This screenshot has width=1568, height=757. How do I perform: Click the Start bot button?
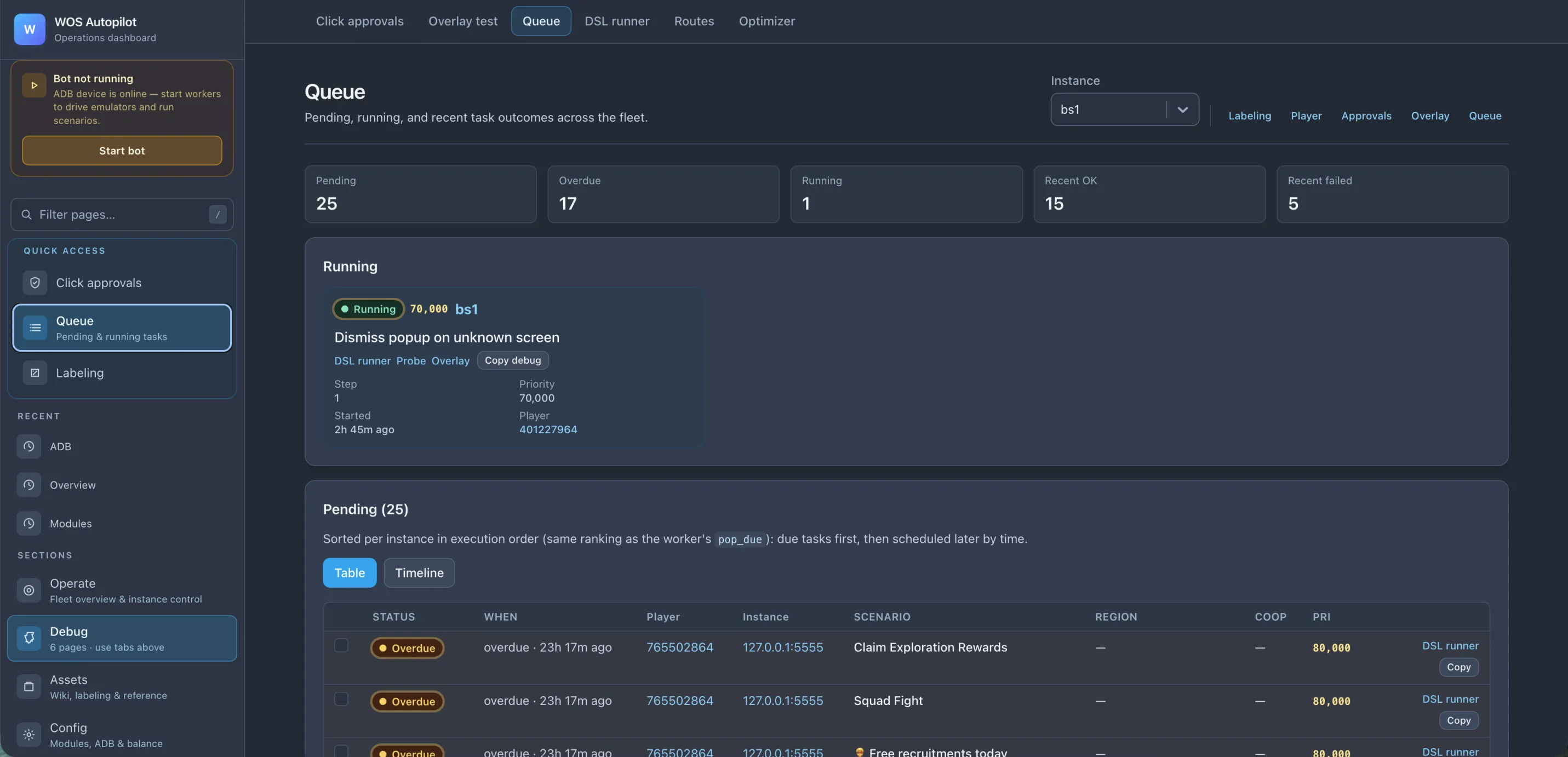[x=122, y=150]
